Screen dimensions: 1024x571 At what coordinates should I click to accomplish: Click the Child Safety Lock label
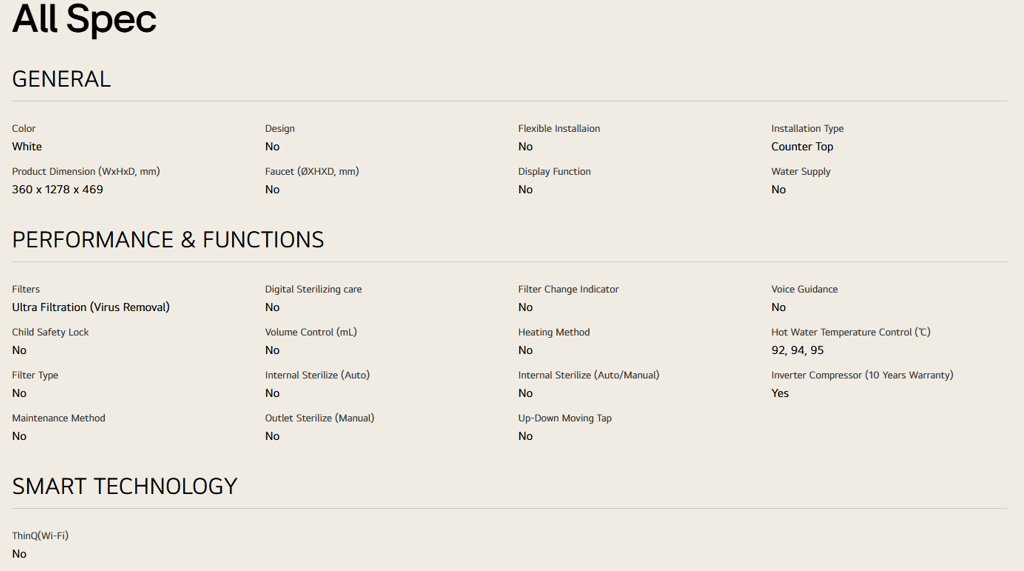(x=50, y=332)
